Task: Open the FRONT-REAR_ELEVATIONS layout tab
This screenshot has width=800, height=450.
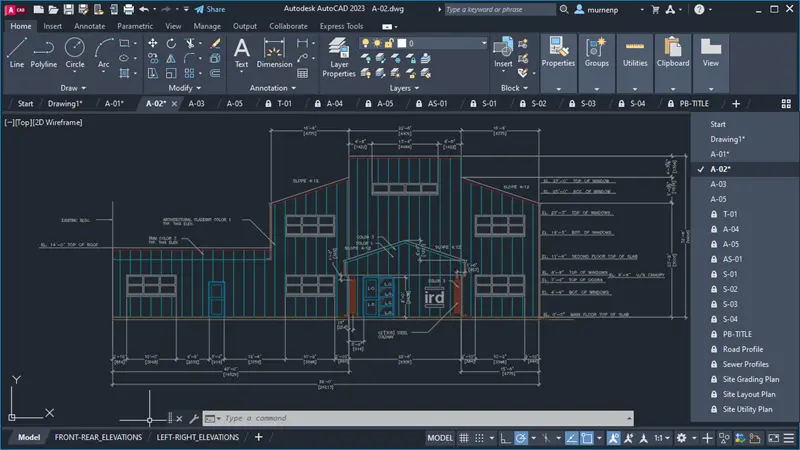Action: pyautogui.click(x=99, y=437)
